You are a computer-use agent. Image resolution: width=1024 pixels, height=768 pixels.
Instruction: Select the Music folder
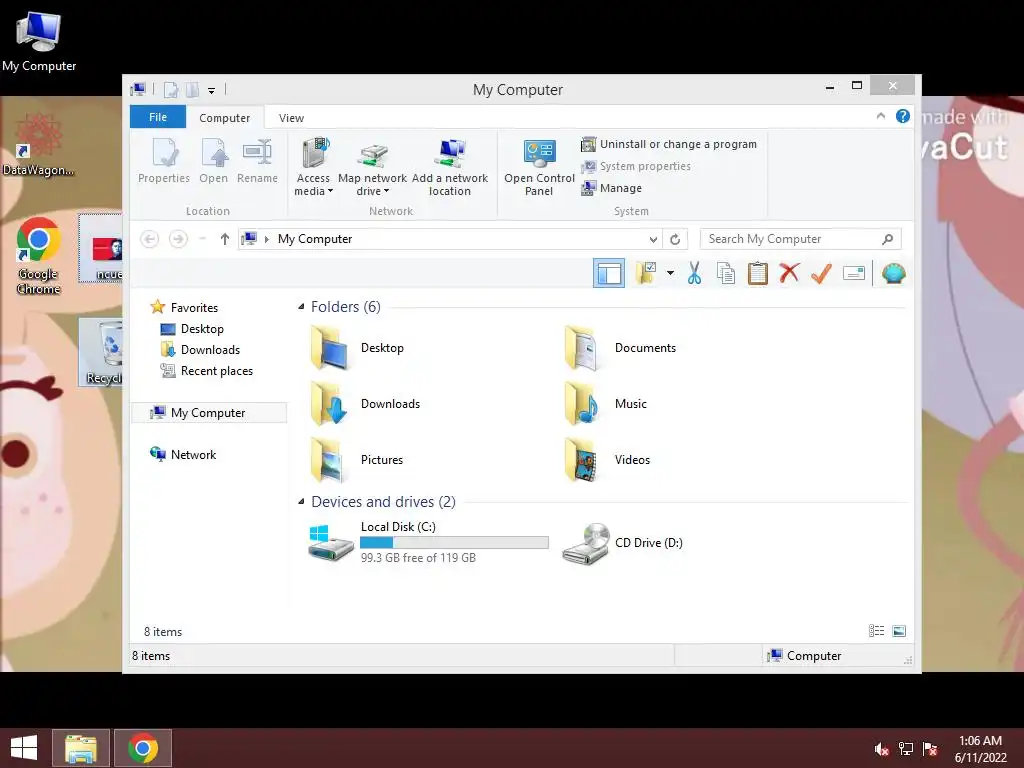605,404
